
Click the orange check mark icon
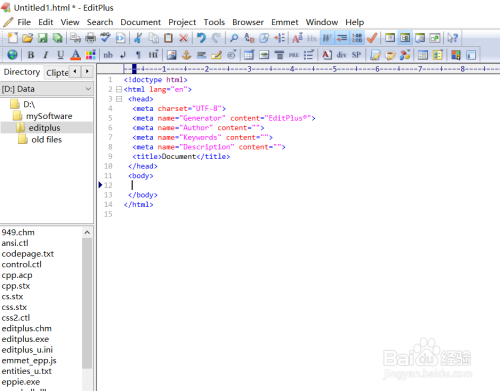click(x=372, y=38)
